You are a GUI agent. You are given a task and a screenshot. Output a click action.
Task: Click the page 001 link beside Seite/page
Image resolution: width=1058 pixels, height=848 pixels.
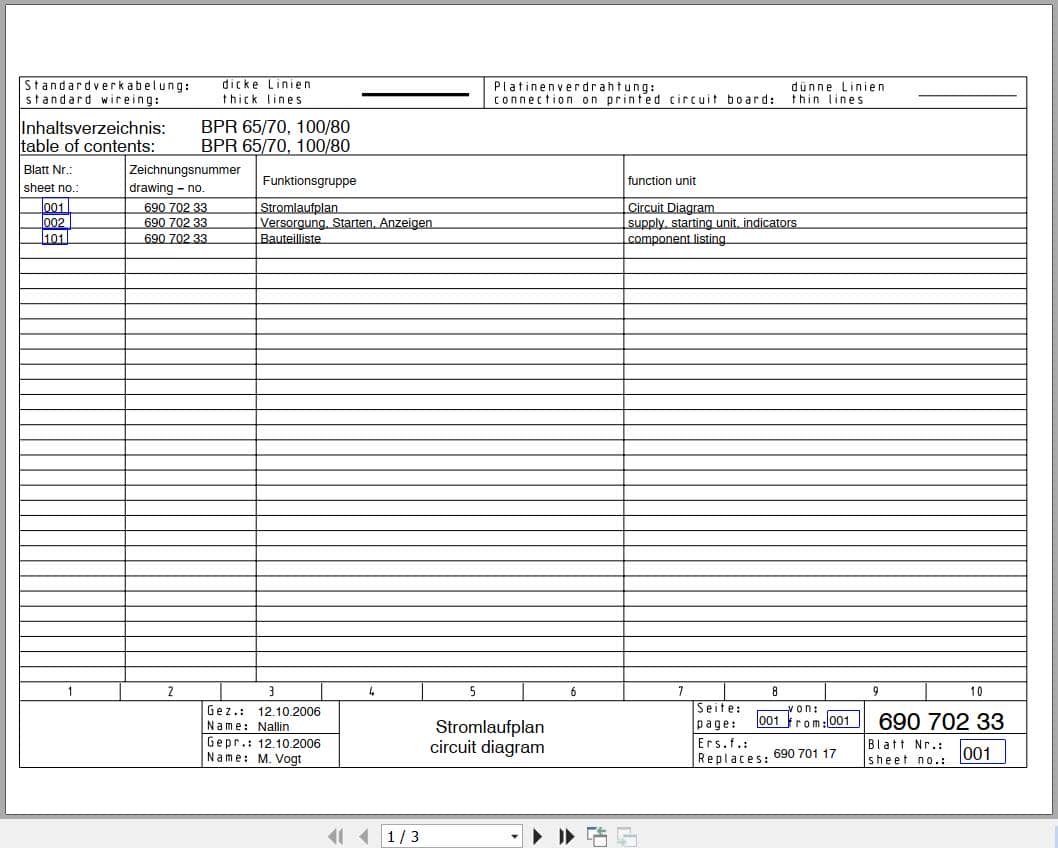tap(772, 720)
